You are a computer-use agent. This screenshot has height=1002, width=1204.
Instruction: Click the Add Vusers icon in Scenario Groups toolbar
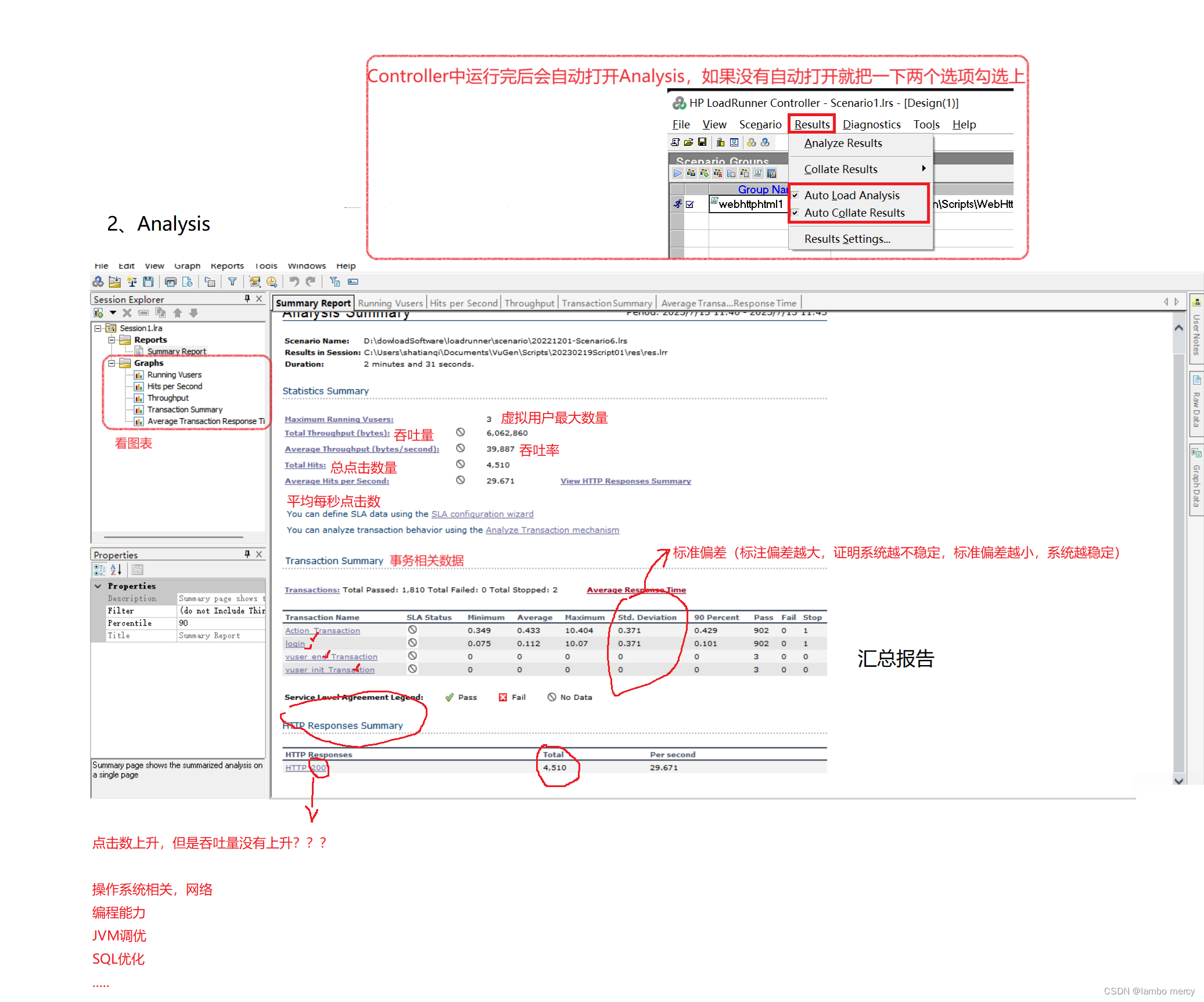point(705,173)
